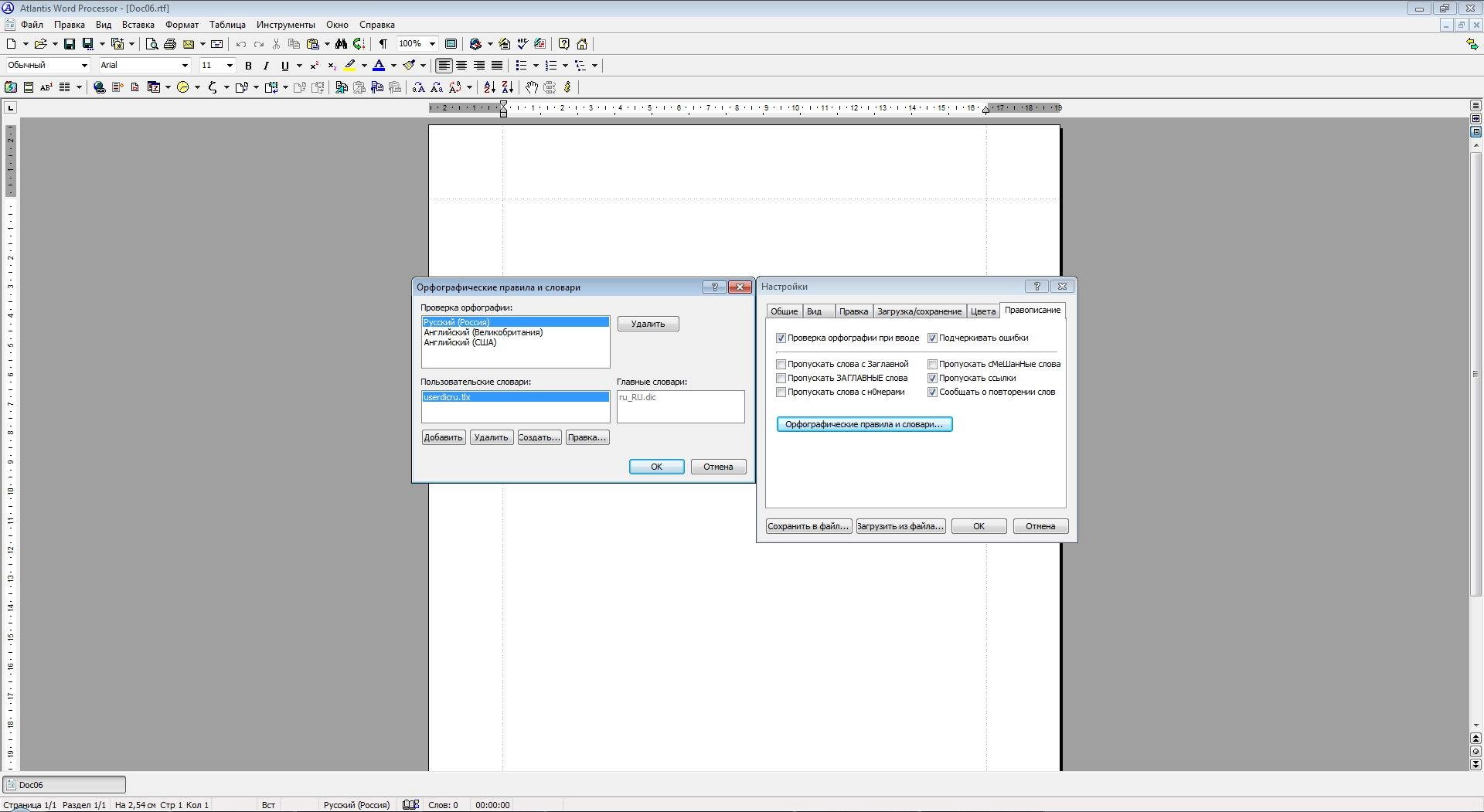Save the document with floppy icon
The height and width of the screenshot is (812, 1484).
tap(69, 44)
